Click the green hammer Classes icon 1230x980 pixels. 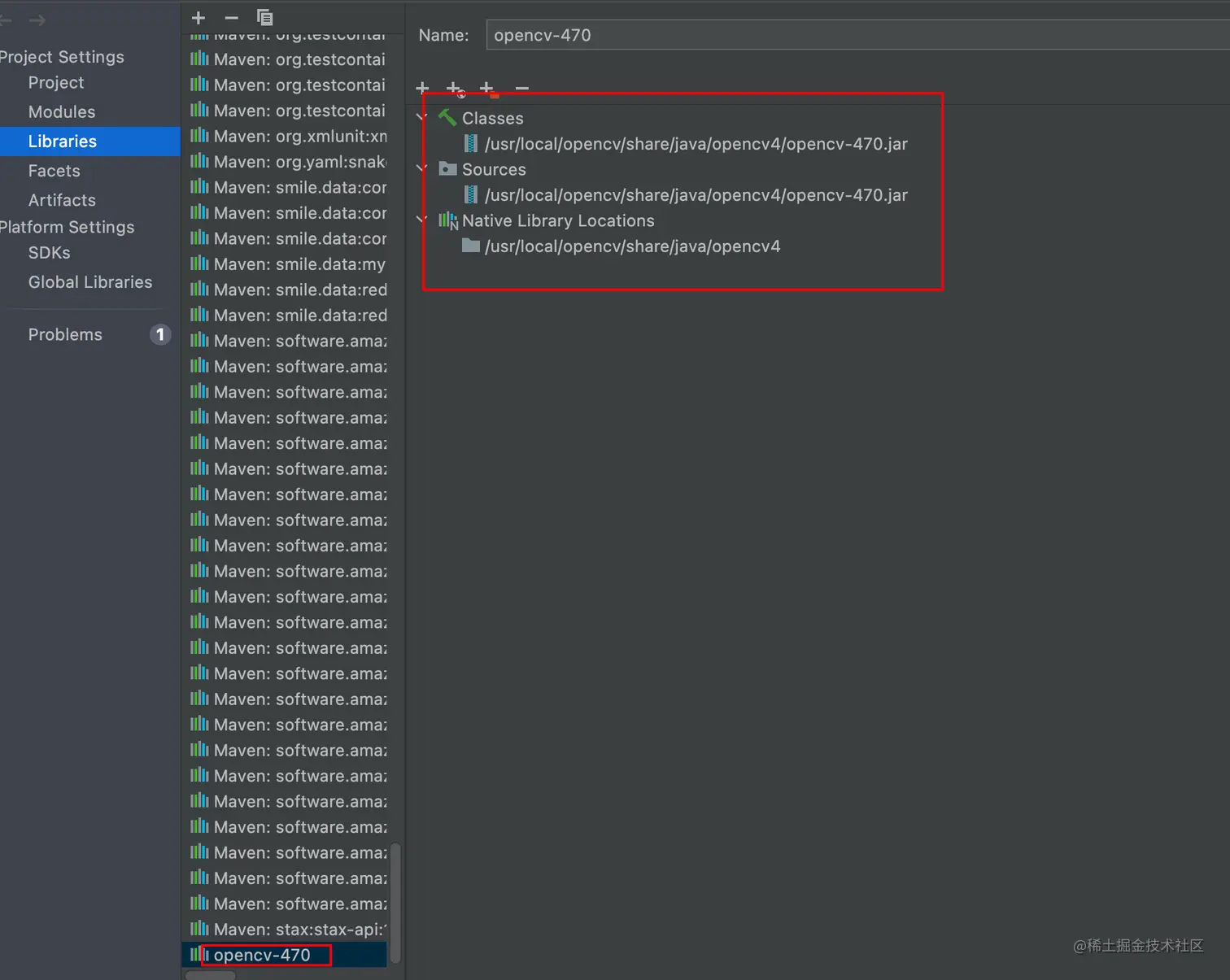(447, 118)
